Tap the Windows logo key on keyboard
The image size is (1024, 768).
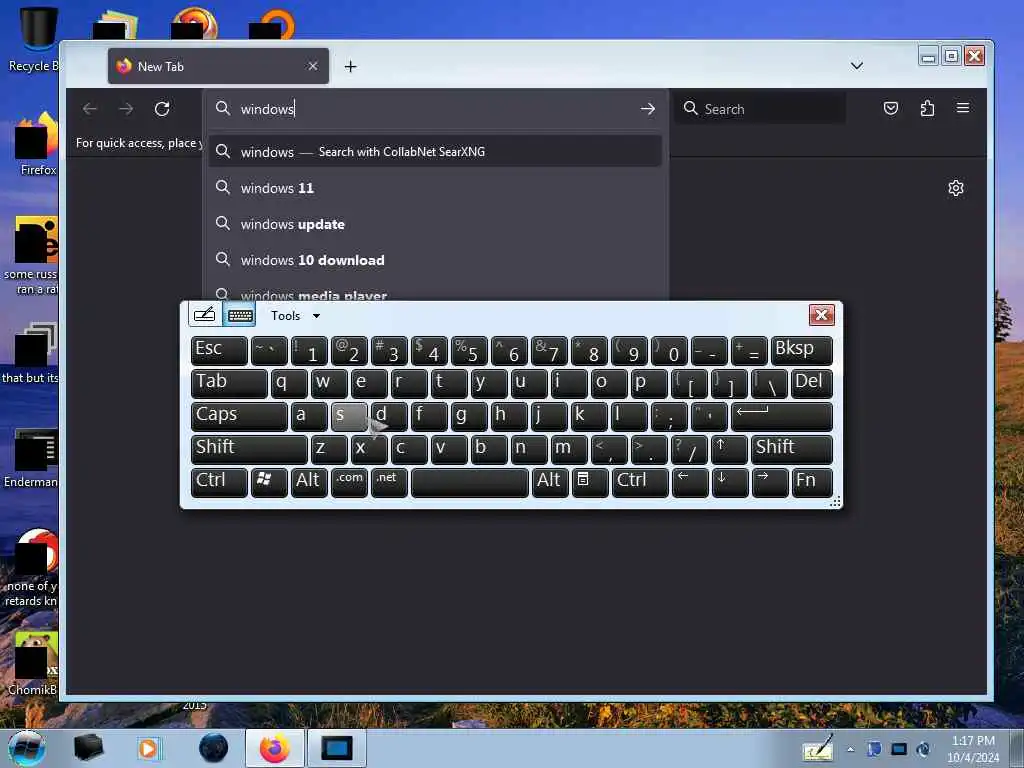point(269,482)
